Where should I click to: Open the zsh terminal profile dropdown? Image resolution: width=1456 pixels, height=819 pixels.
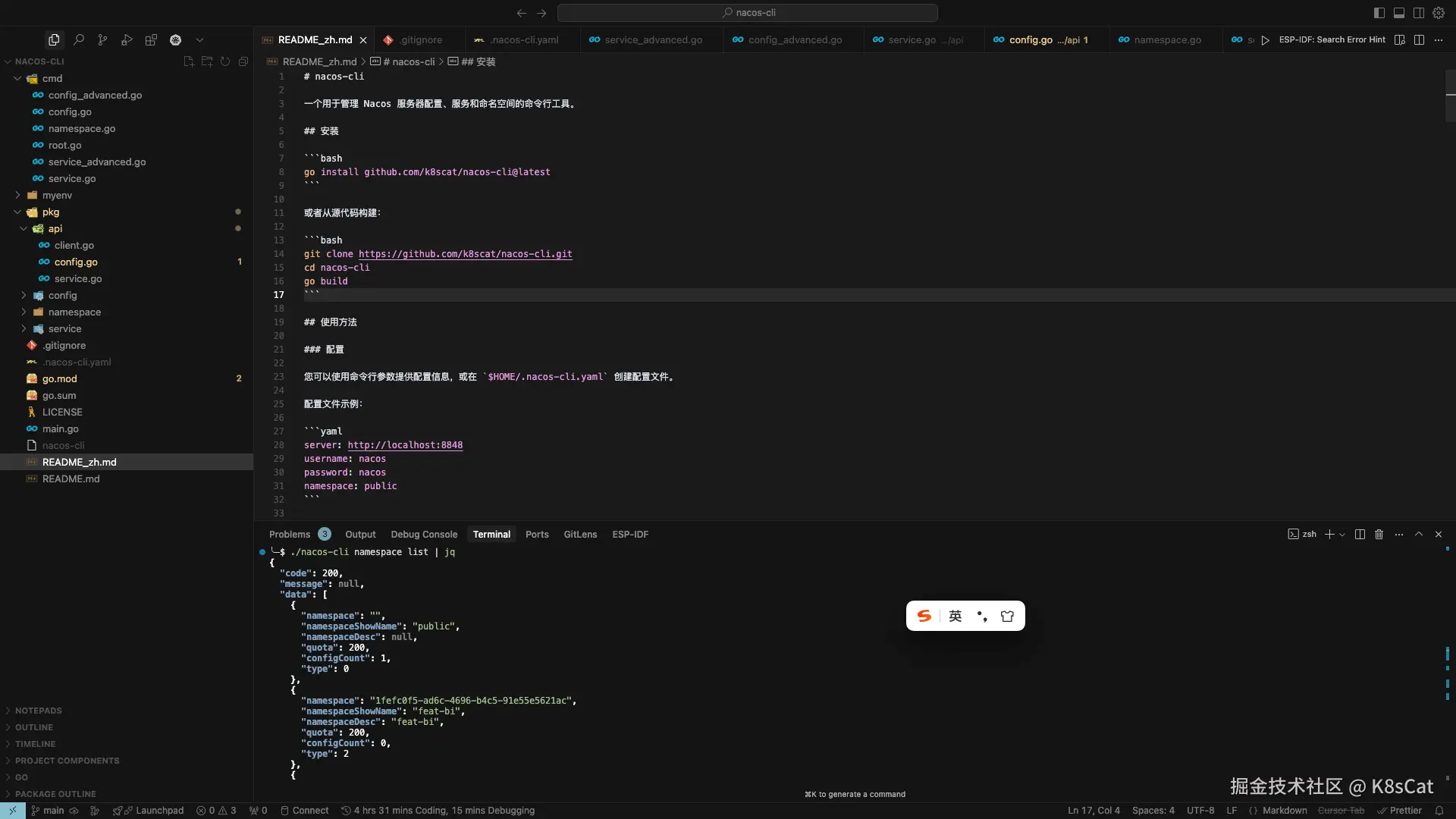click(1342, 534)
